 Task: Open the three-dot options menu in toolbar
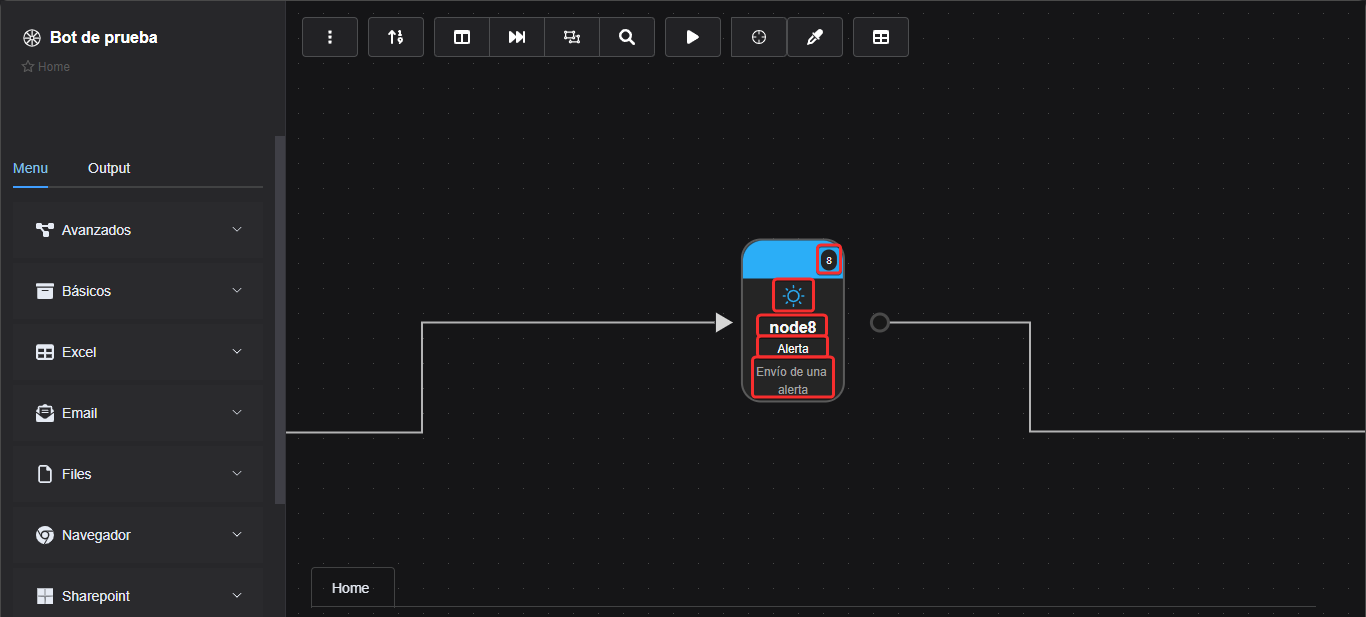[330, 37]
